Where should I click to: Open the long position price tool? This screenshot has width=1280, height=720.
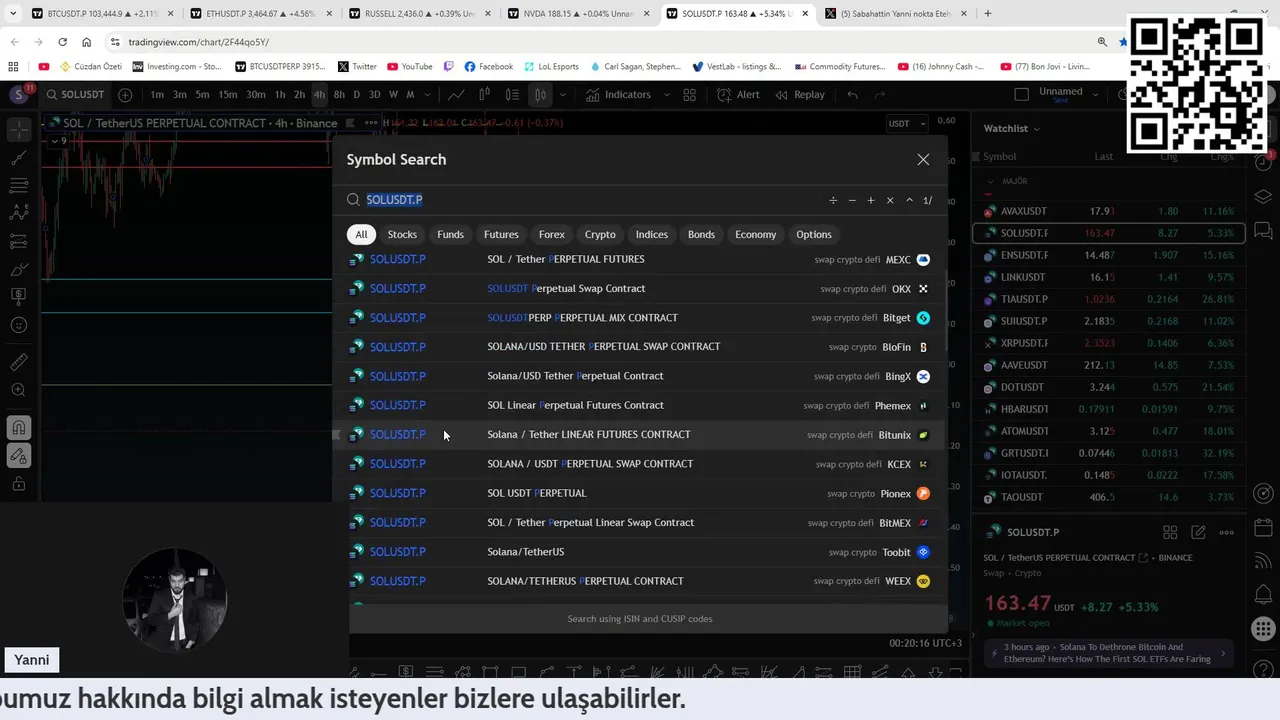pos(18,297)
